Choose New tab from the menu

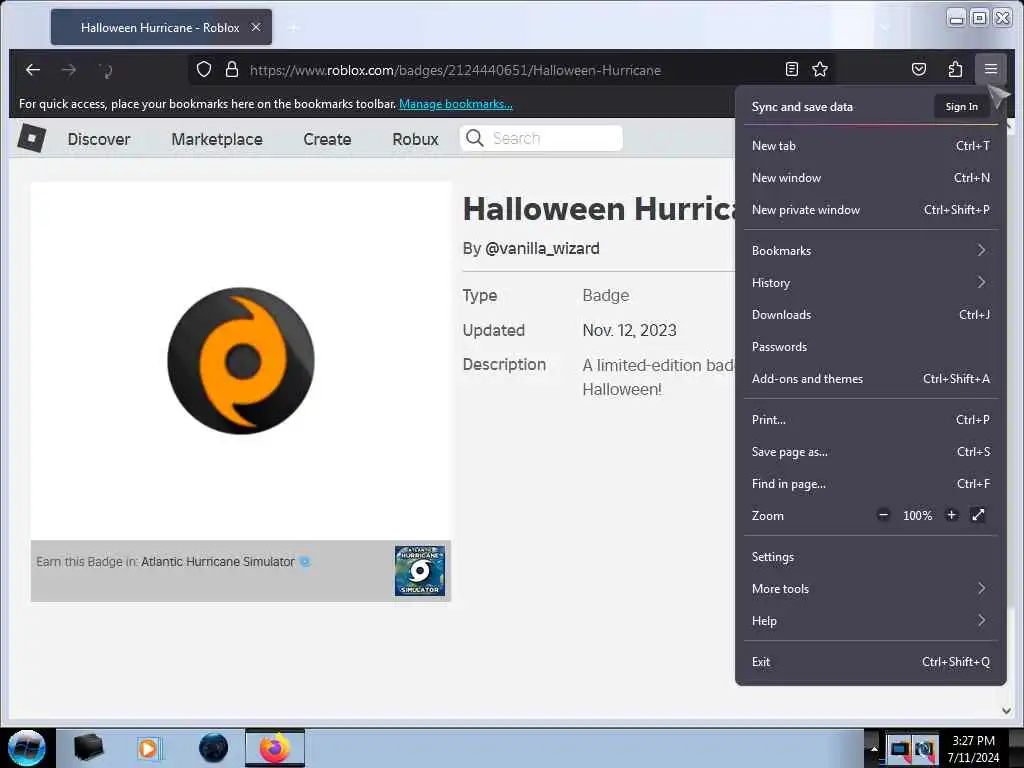point(871,146)
